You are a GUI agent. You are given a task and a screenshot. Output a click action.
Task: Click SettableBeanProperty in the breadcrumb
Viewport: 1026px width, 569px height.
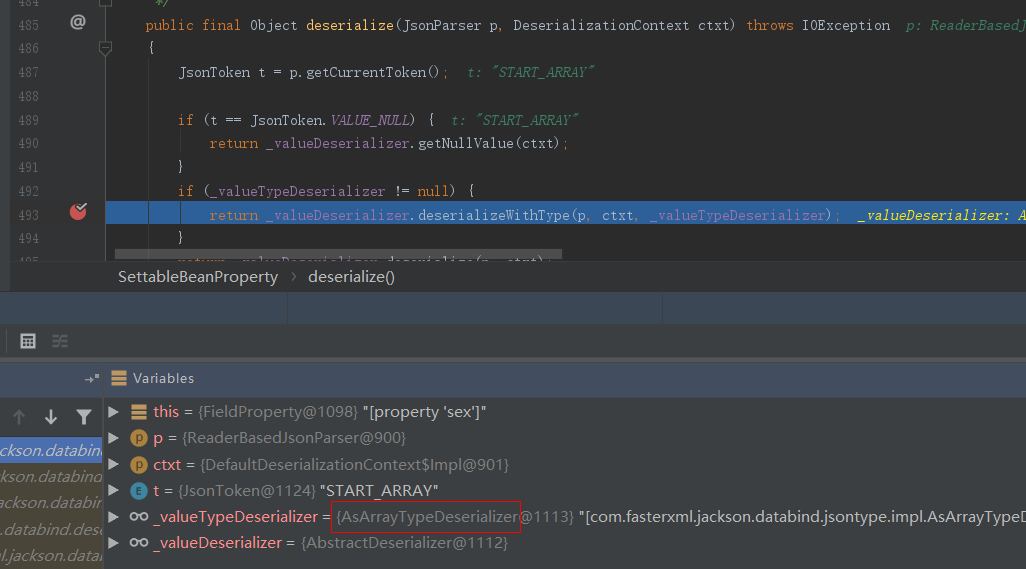point(197,277)
